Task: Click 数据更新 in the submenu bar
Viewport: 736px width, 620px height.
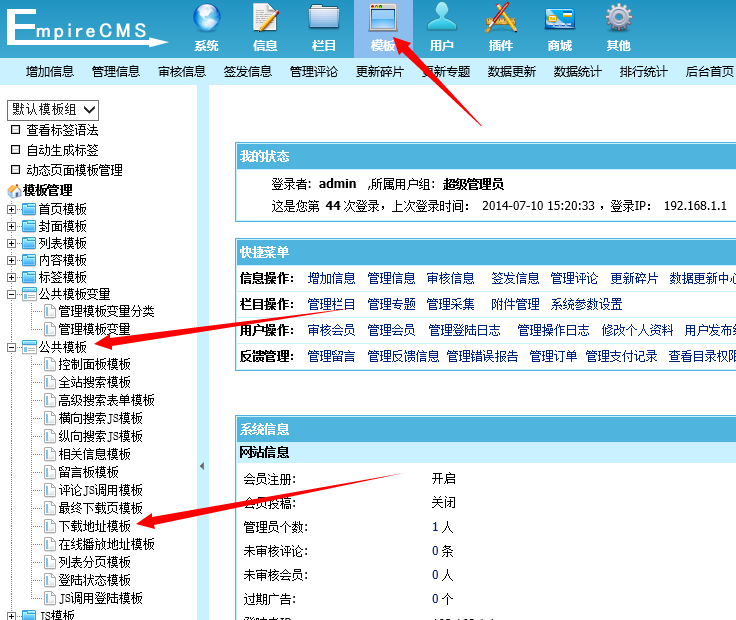Action: pos(511,72)
